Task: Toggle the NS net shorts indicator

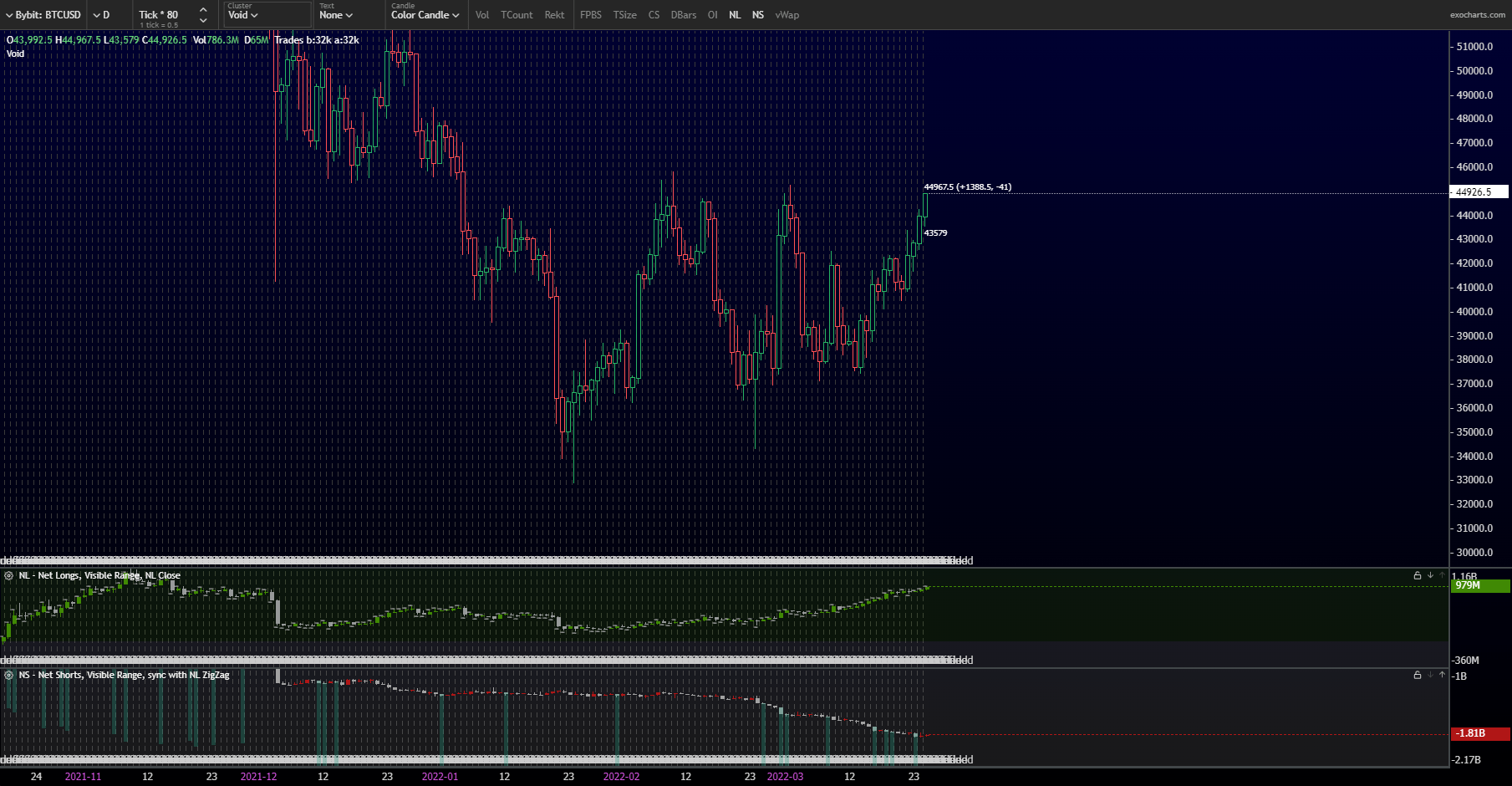Action: [757, 15]
